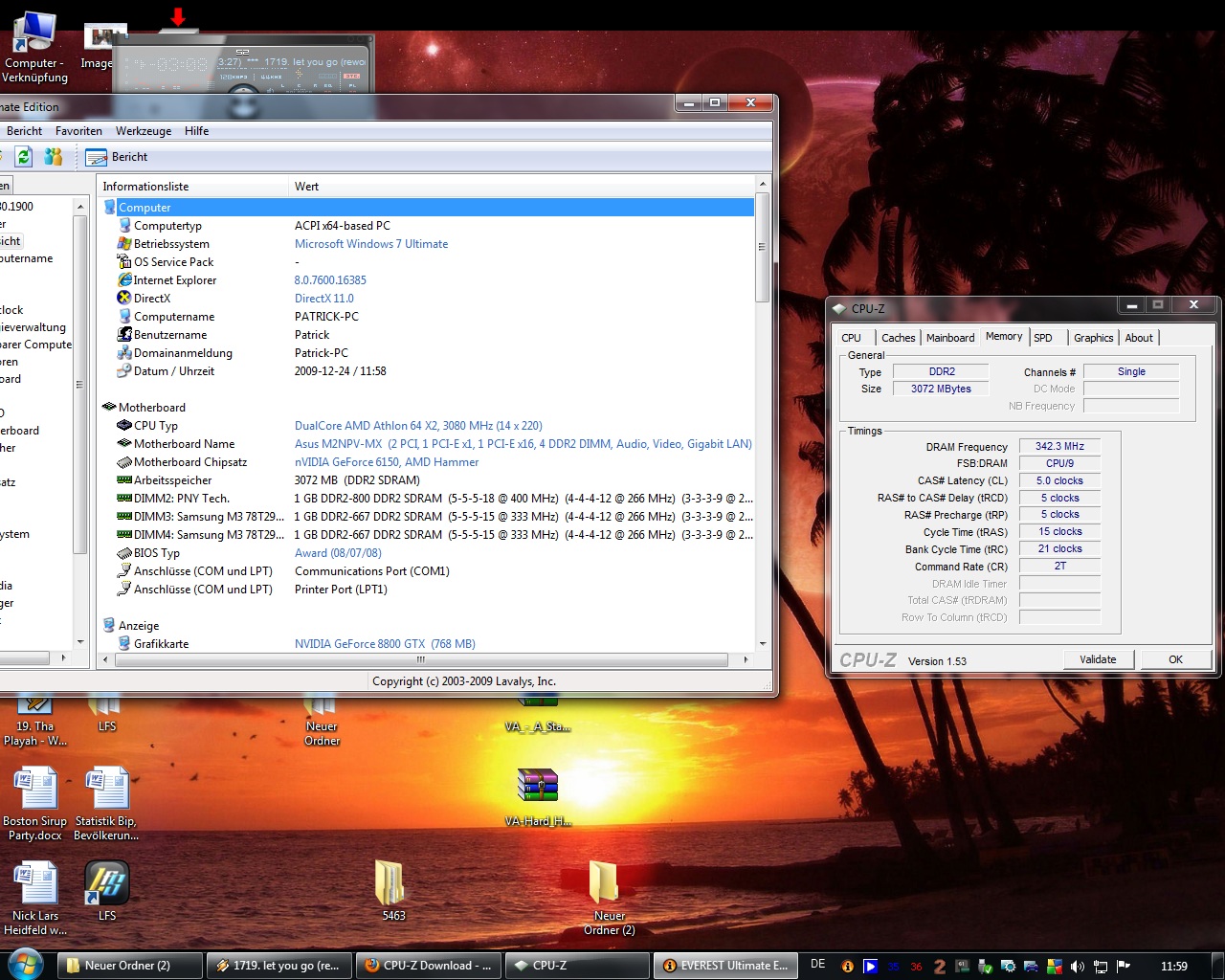Viewport: 1225px width, 980px height.
Task: Switch to the Graphics tab in CPU-Z
Action: [1093, 338]
